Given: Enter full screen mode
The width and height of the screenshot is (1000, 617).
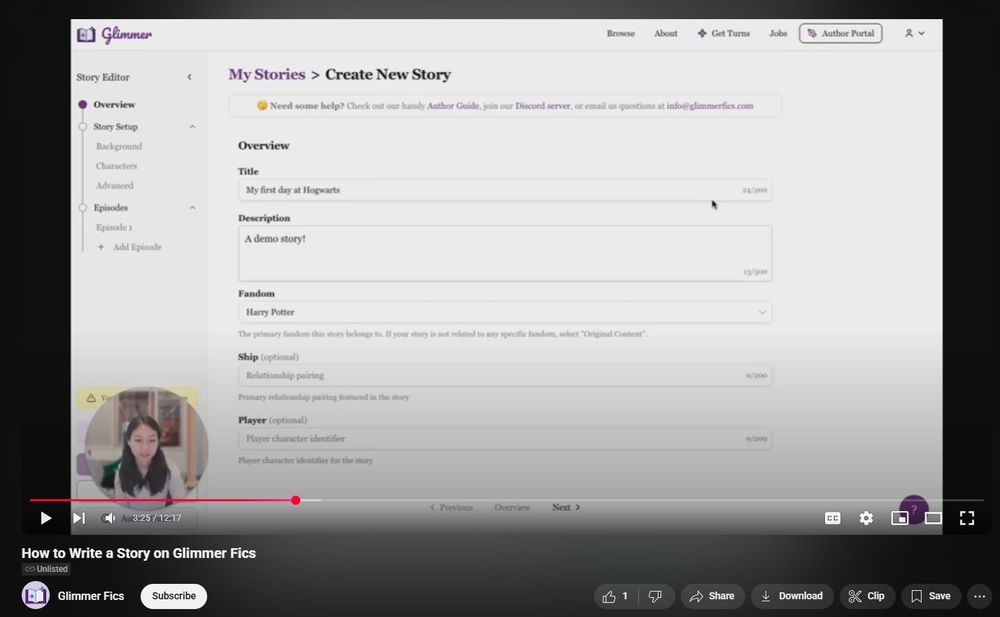Looking at the screenshot, I should tap(967, 518).
